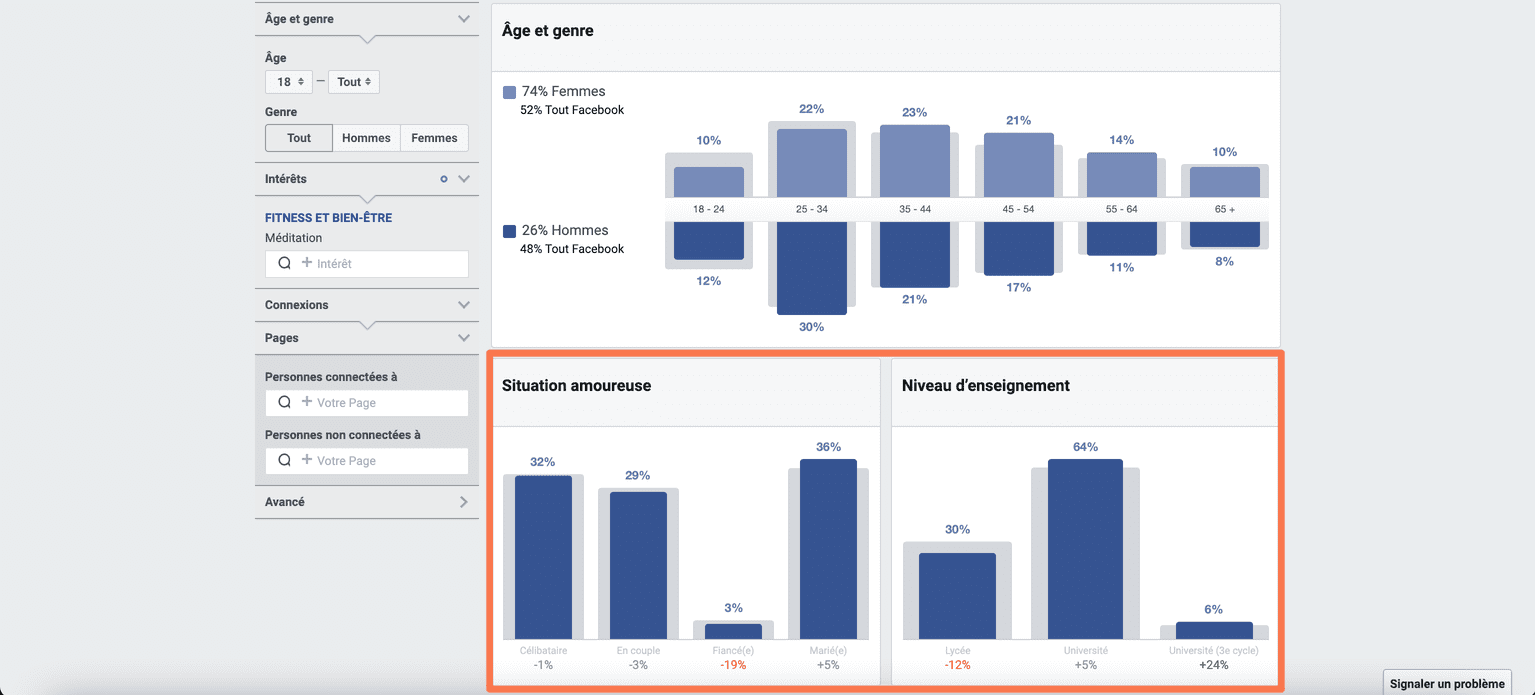Open the maximum age dropdown showing Tout
The image size is (1535, 695).
(x=354, y=82)
